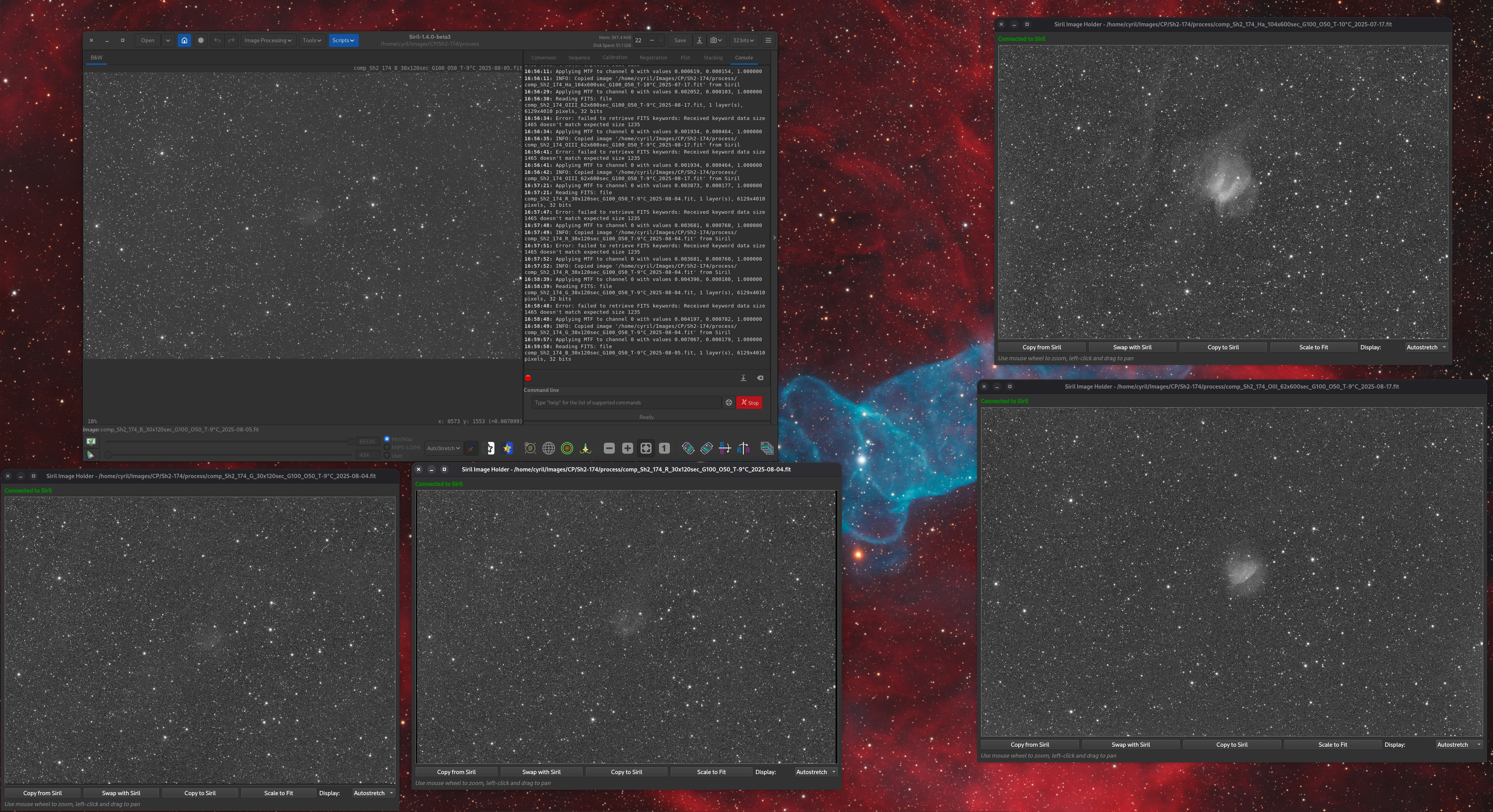This screenshot has width=1493, height=812.
Task: Open the 32 bits depth dropdown
Action: point(743,41)
